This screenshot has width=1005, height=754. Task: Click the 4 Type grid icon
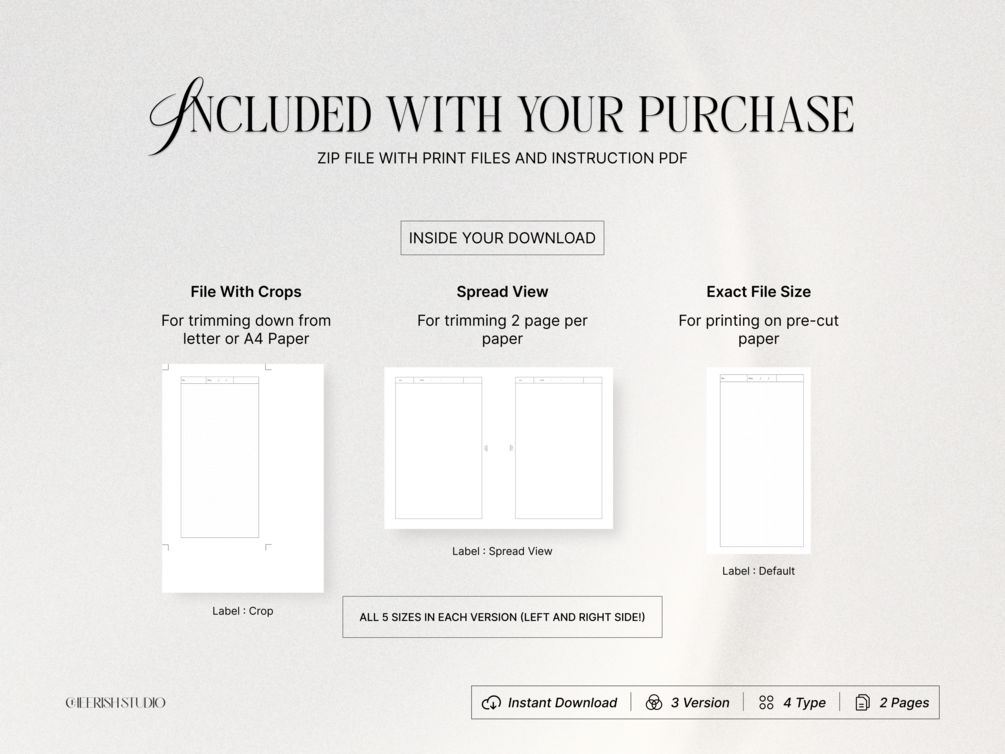click(x=766, y=703)
